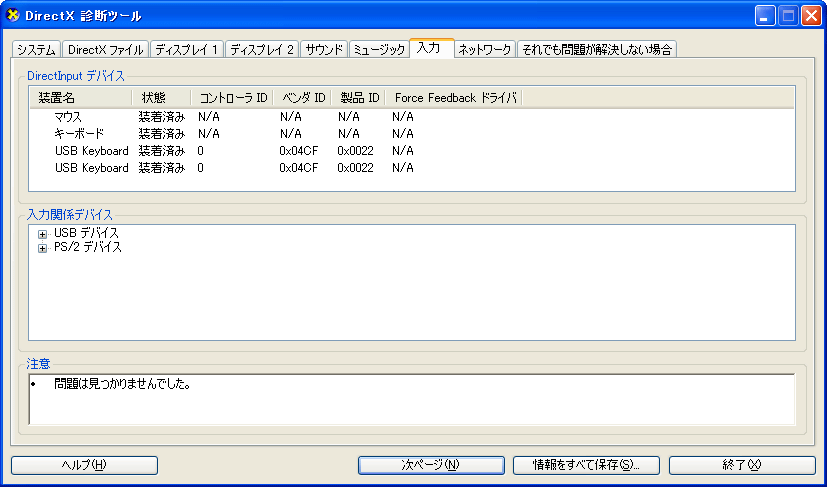The height and width of the screenshot is (487, 827).
Task: Open それでも問題が解決しない場合 tab
Action: pyautogui.click(x=596, y=49)
